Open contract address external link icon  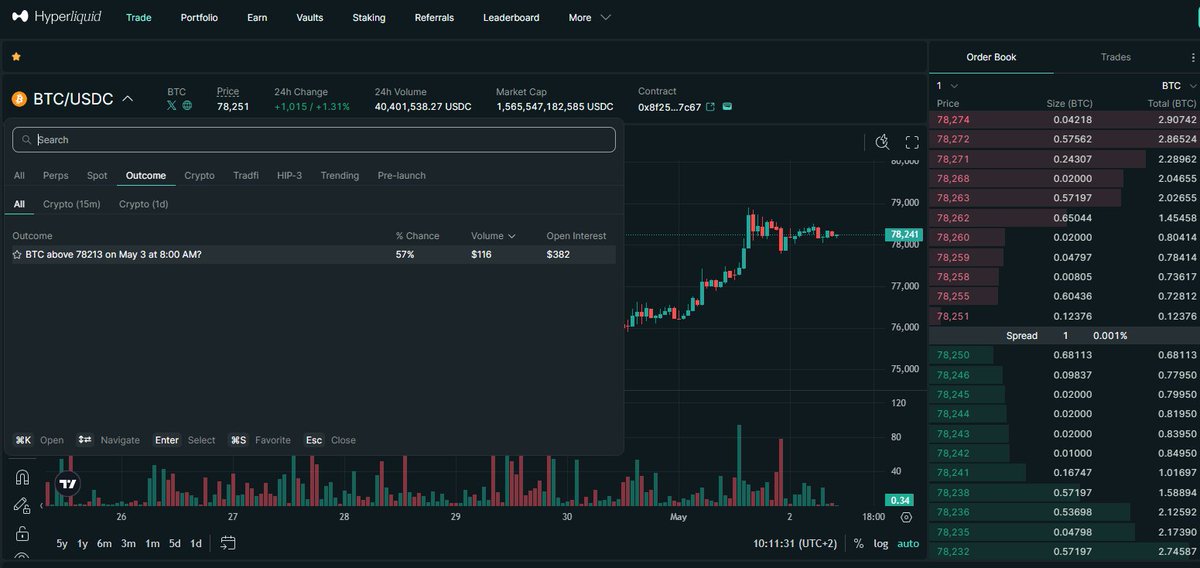point(710,106)
